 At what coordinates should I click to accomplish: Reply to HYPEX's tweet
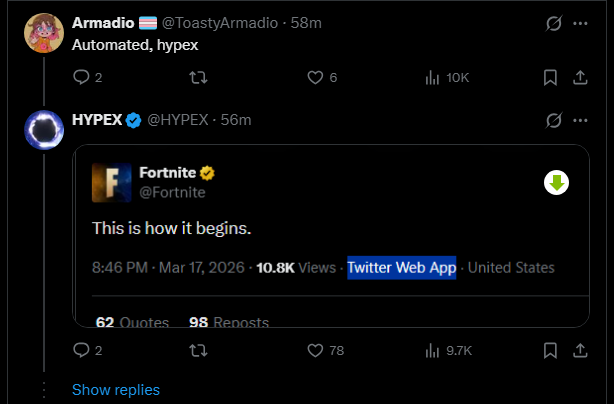click(82, 350)
